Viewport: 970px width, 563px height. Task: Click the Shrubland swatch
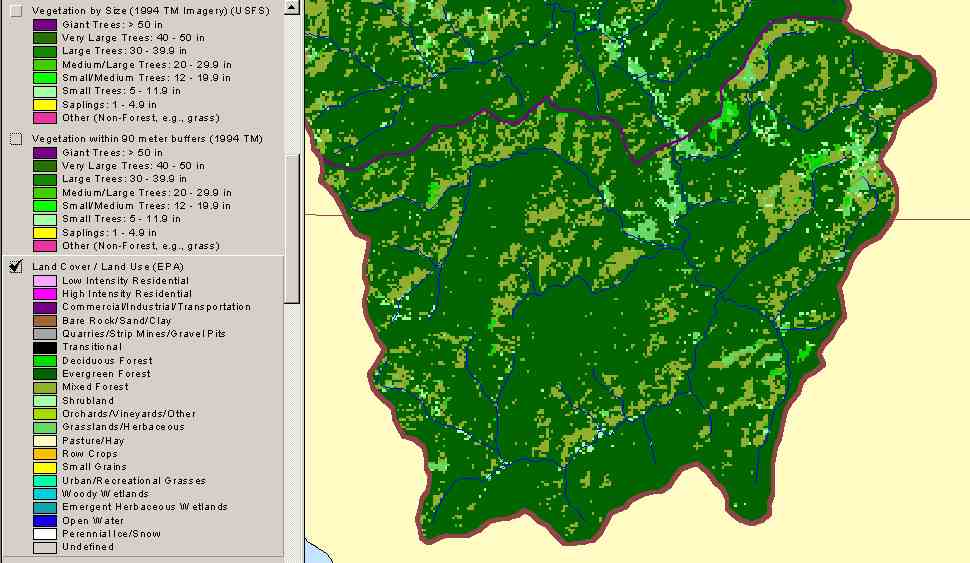pyautogui.click(x=45, y=400)
